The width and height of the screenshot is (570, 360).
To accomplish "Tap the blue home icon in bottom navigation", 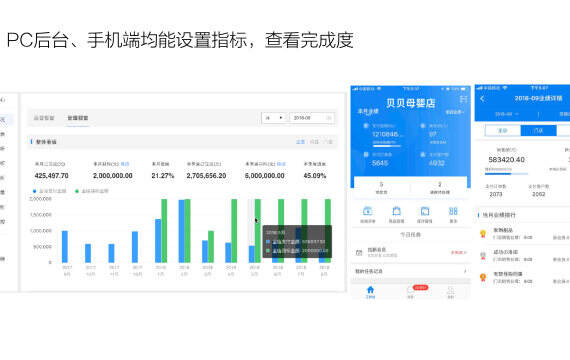I will pos(370,290).
